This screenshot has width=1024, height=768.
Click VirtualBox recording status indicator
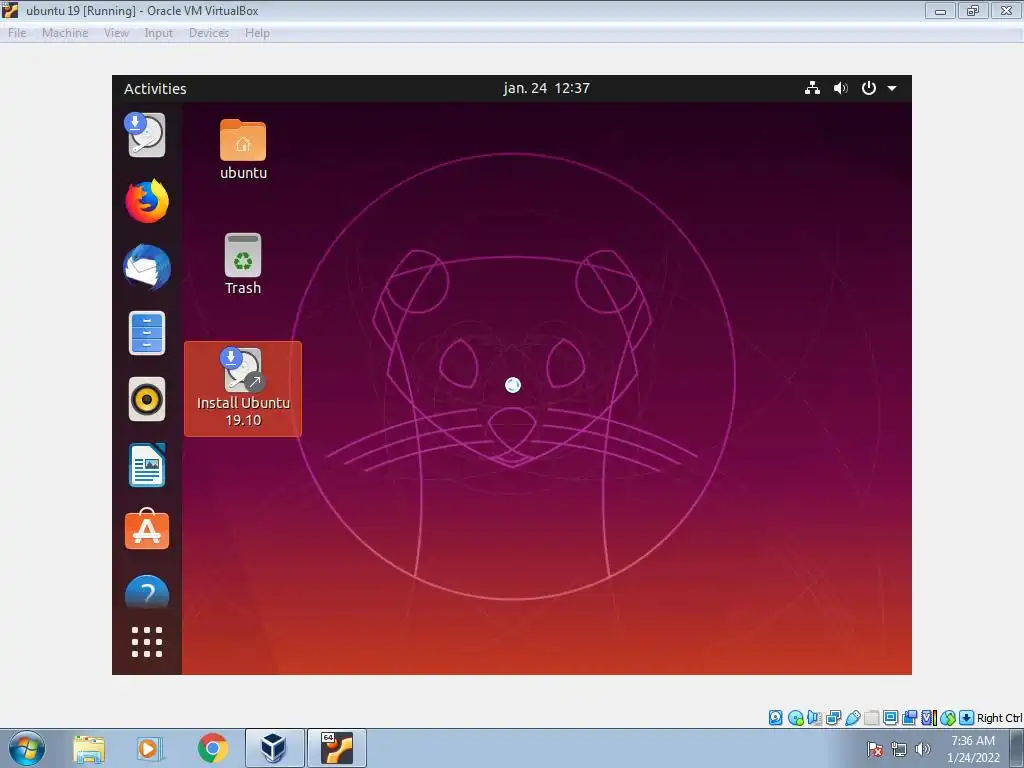[909, 718]
